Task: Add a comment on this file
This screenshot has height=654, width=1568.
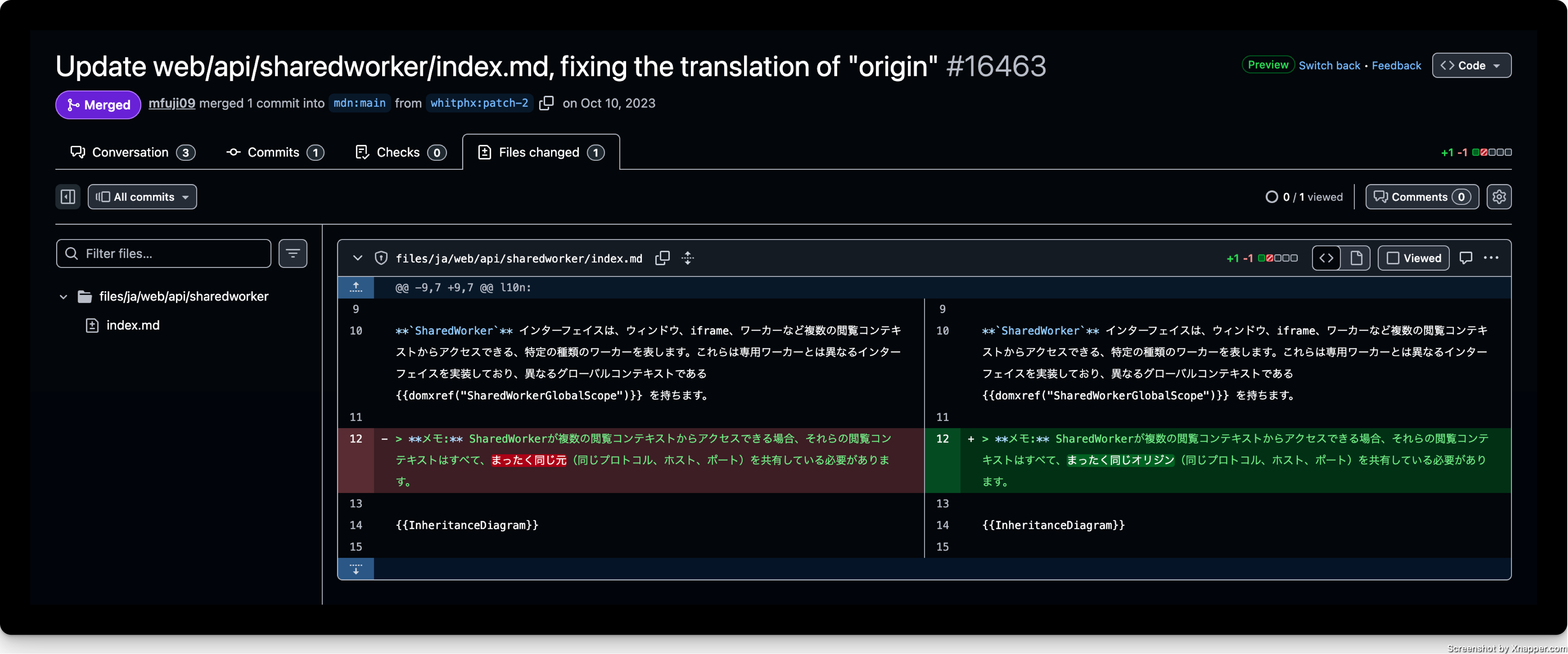Action: (x=1466, y=258)
